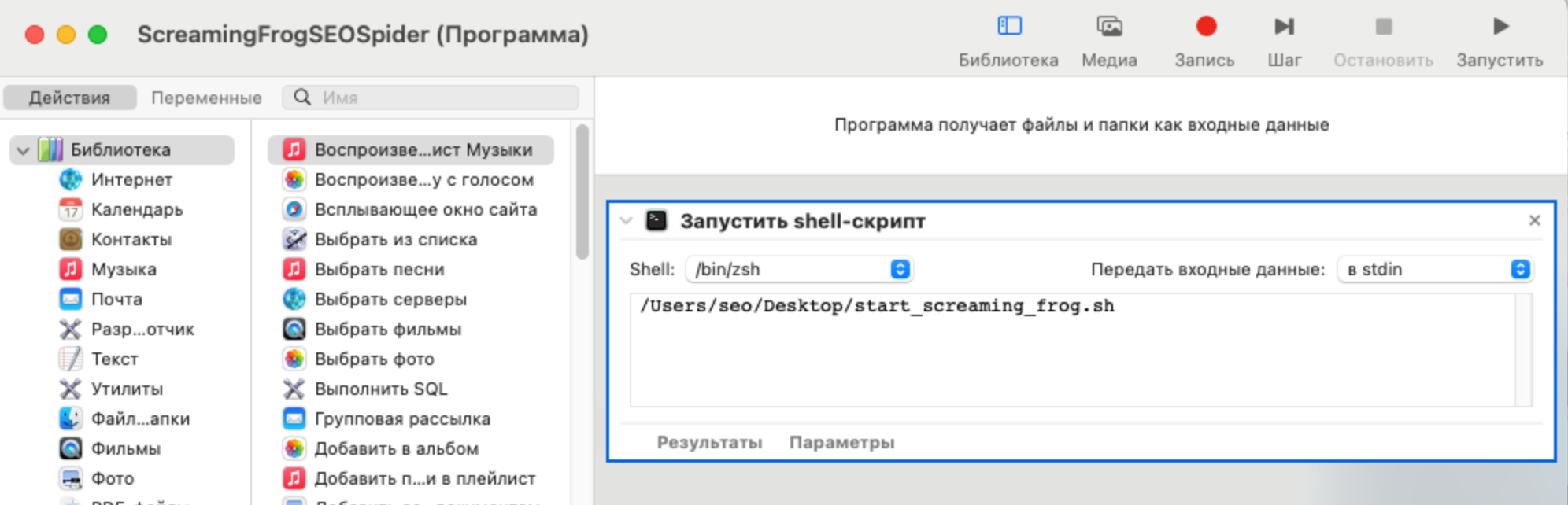Image resolution: width=1568 pixels, height=505 pixels.
Task: Click the Параметры button
Action: coord(841,443)
